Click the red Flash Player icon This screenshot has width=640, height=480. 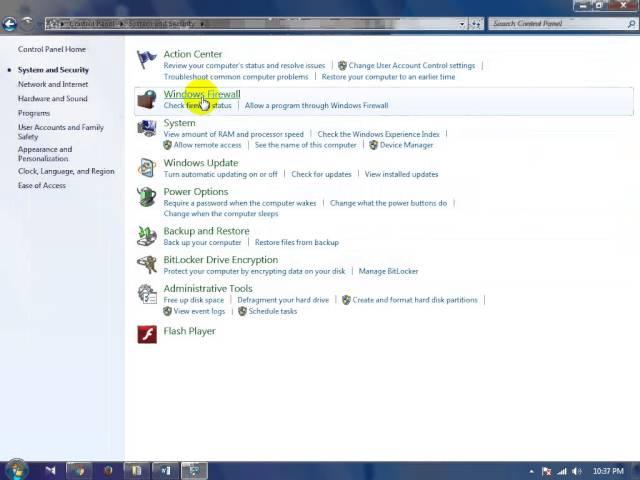pyautogui.click(x=147, y=334)
